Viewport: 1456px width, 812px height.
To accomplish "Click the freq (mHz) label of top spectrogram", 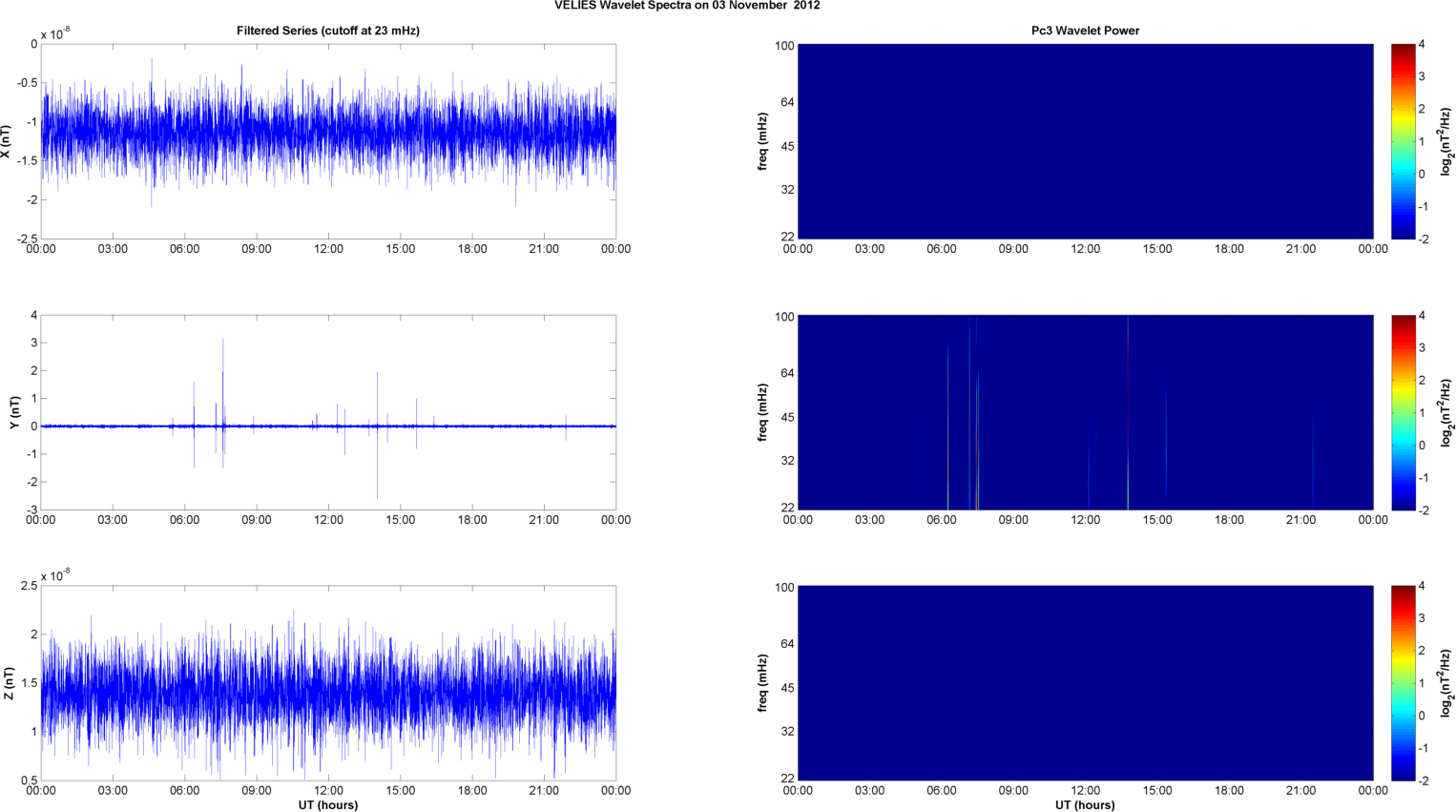I will [x=763, y=141].
